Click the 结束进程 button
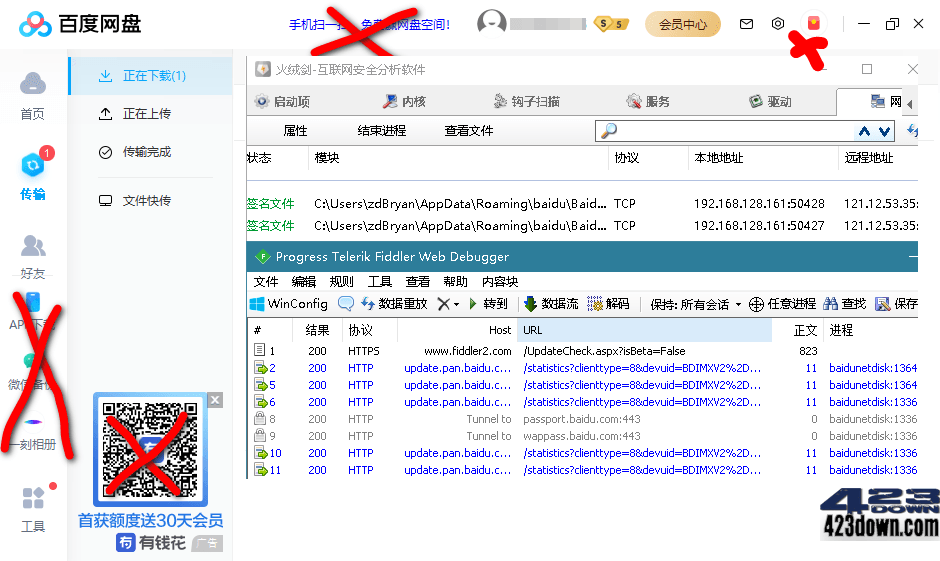 coord(381,131)
